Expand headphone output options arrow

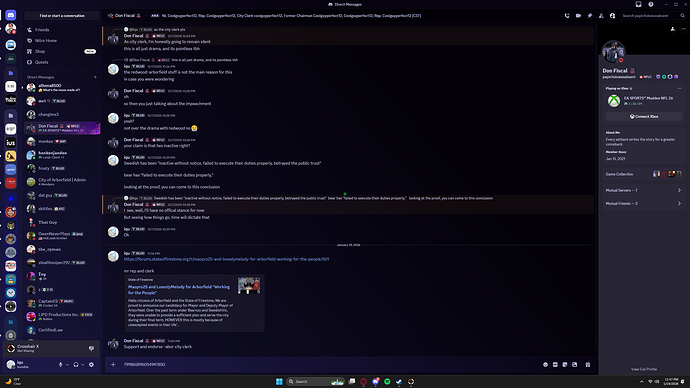83,365
